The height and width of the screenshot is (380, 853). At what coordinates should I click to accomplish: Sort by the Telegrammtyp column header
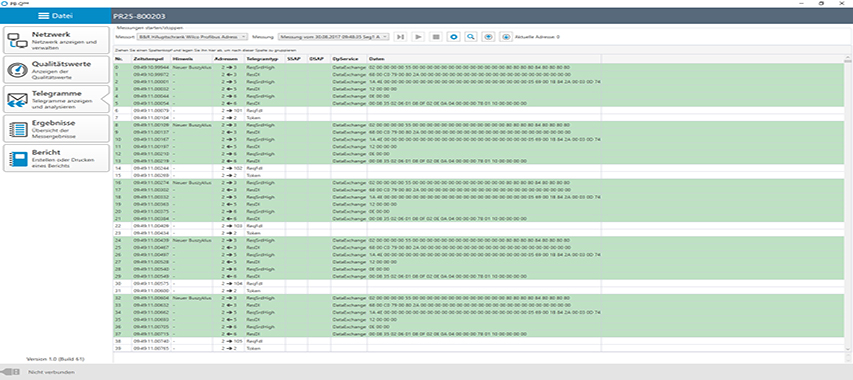(264, 58)
